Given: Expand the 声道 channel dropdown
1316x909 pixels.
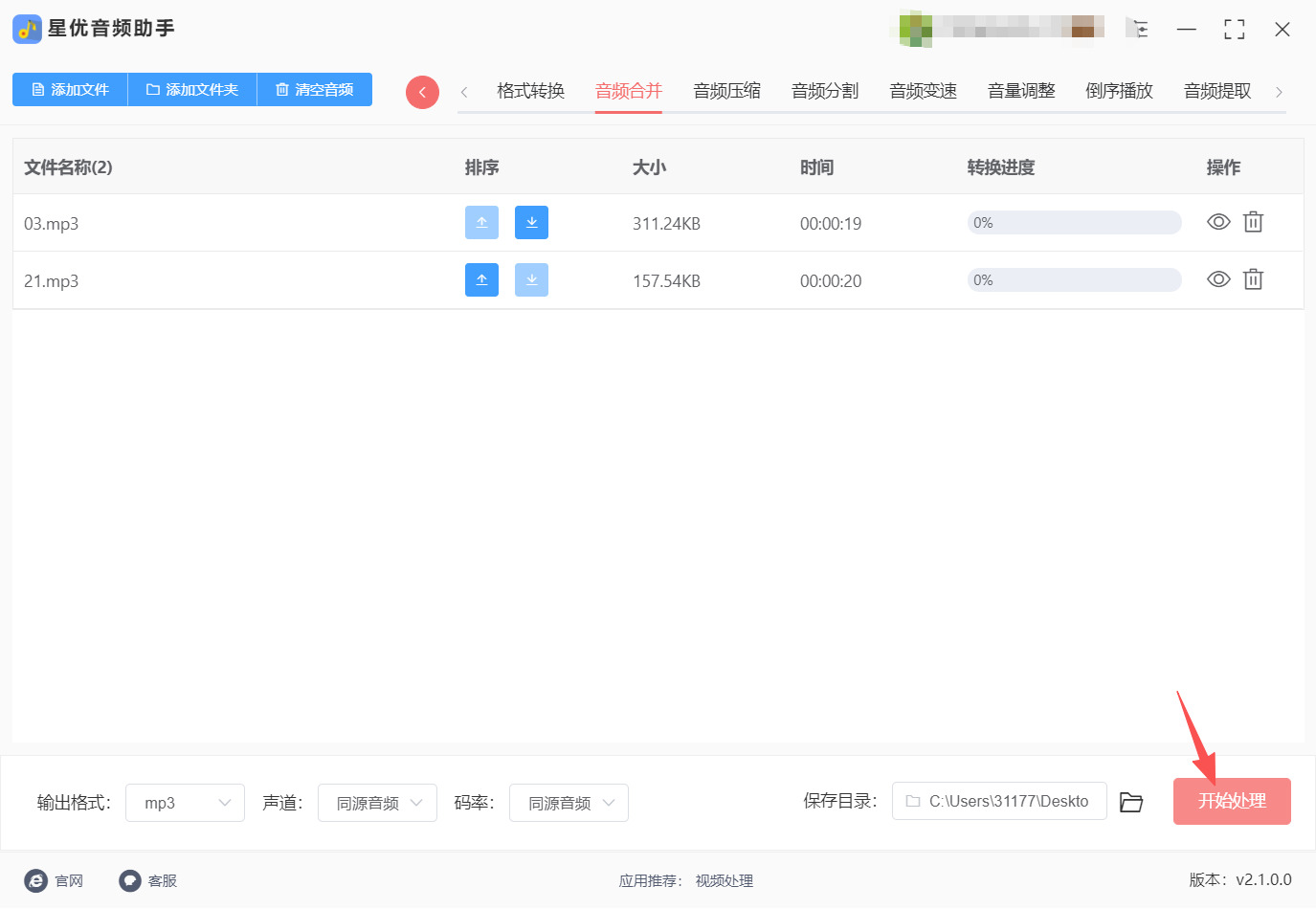Looking at the screenshot, I should 377,802.
